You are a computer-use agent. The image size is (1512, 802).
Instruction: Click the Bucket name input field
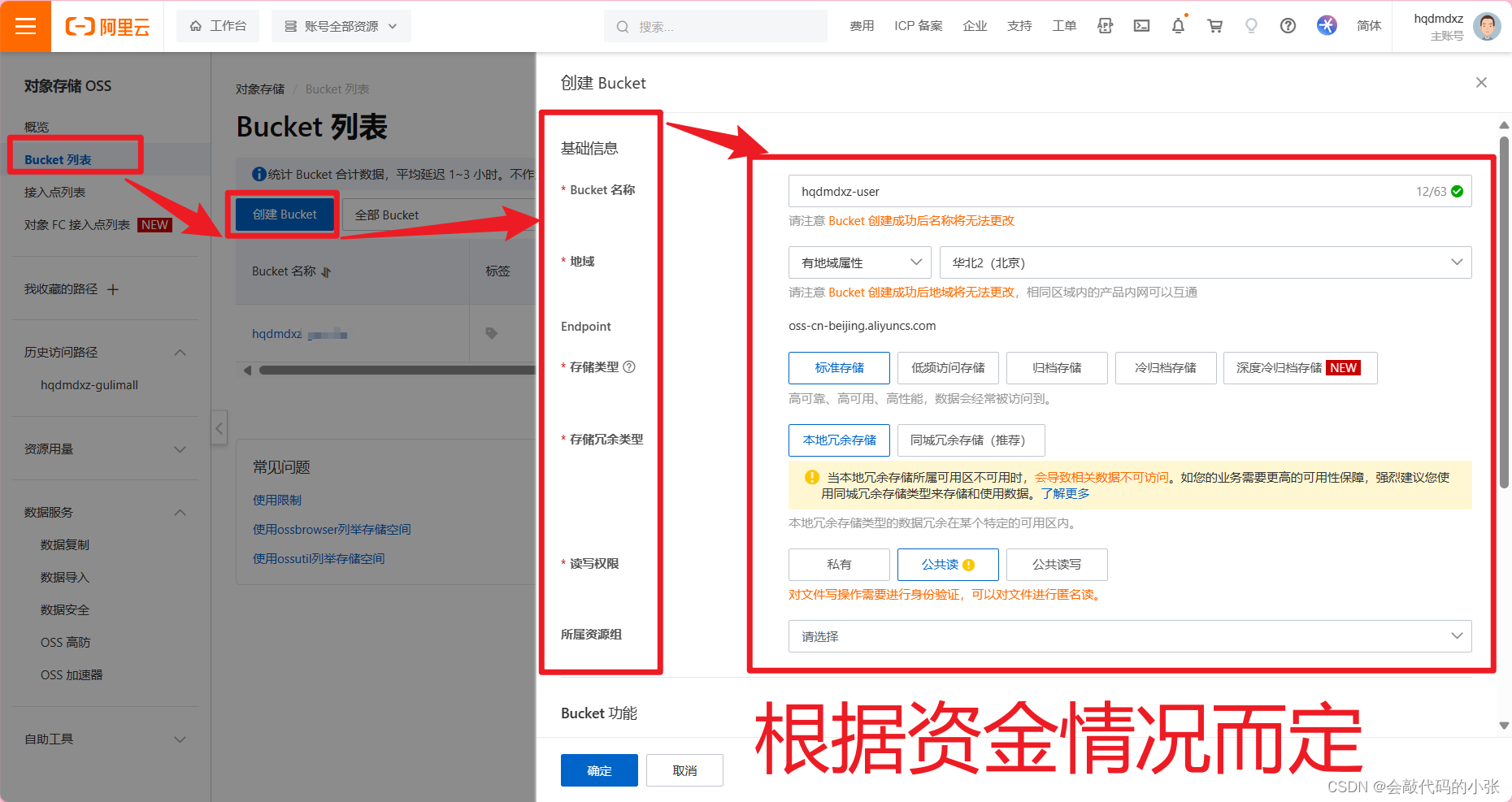point(1130,191)
